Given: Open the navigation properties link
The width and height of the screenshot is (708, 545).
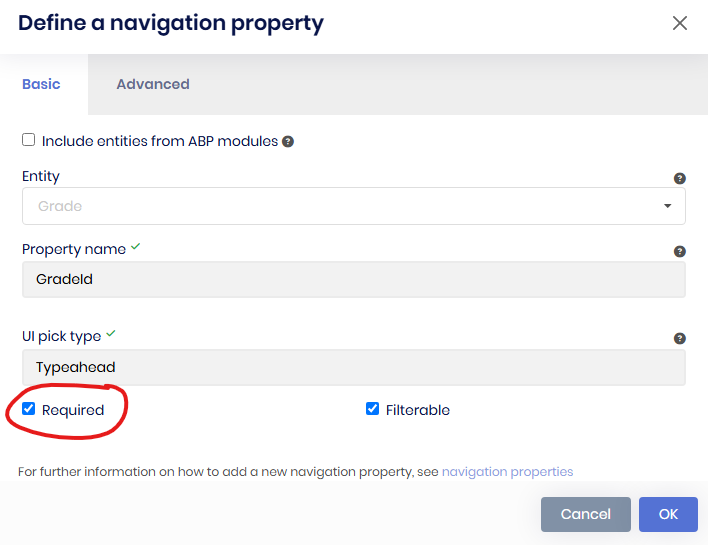Looking at the screenshot, I should tap(507, 471).
